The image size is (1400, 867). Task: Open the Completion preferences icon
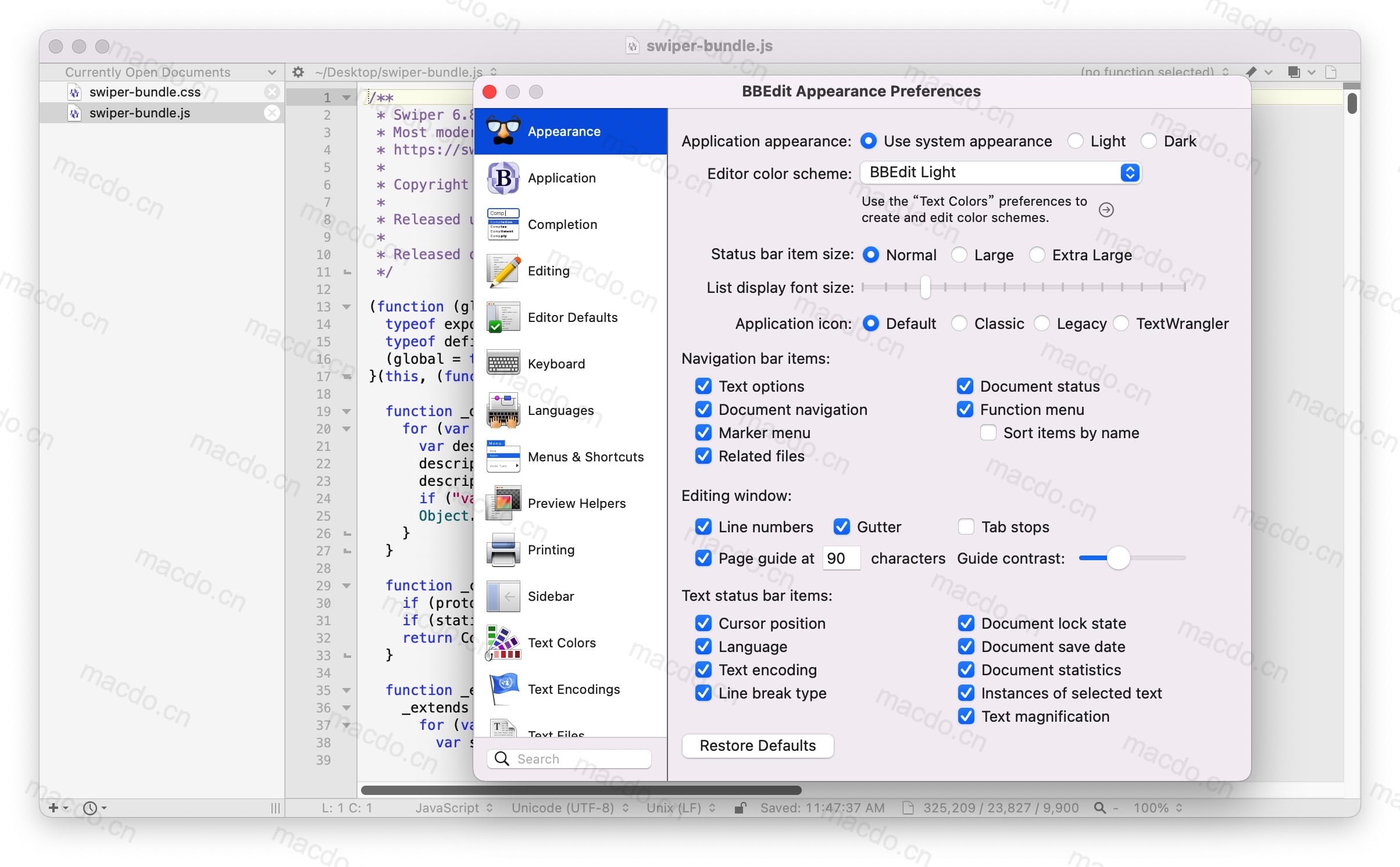pyautogui.click(x=503, y=224)
